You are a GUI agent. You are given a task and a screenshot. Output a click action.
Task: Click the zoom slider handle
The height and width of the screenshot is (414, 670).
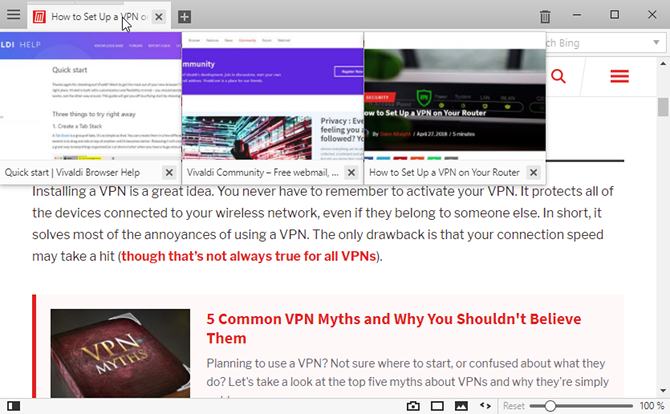click(x=550, y=406)
